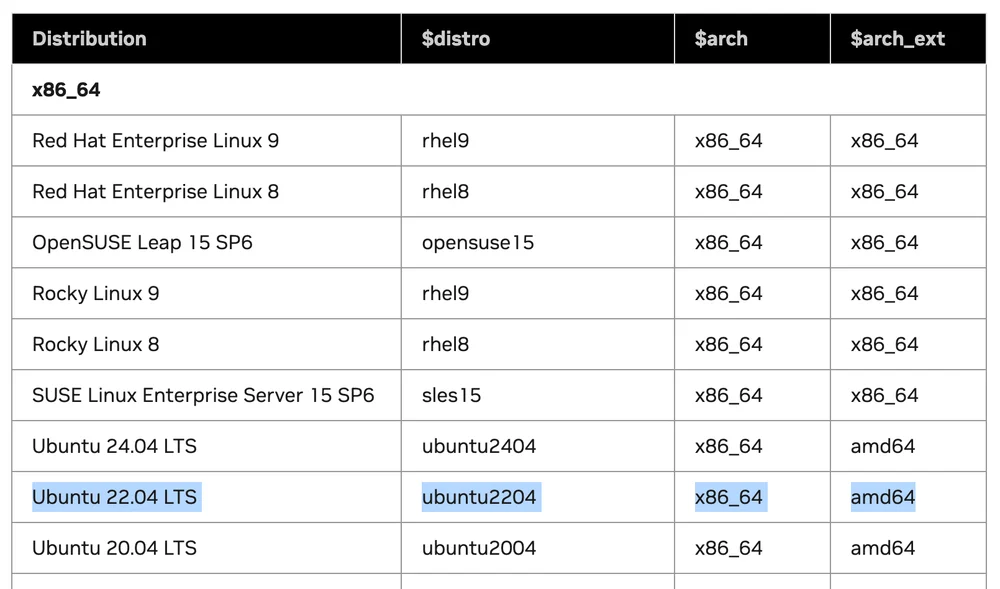Click the Rocky Linux 9 cell
This screenshot has height=589, width=1000.
(x=96, y=294)
